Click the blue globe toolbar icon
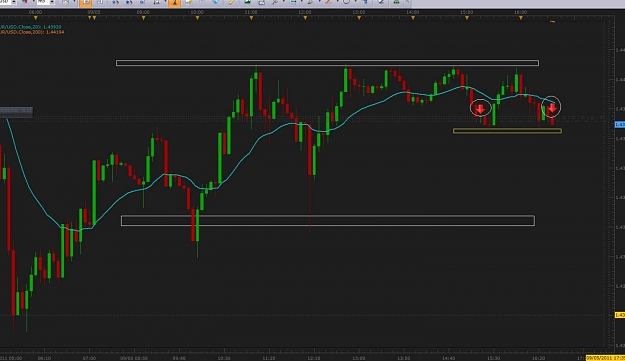Screen dimensions: 625x361 click(x=215, y=2)
